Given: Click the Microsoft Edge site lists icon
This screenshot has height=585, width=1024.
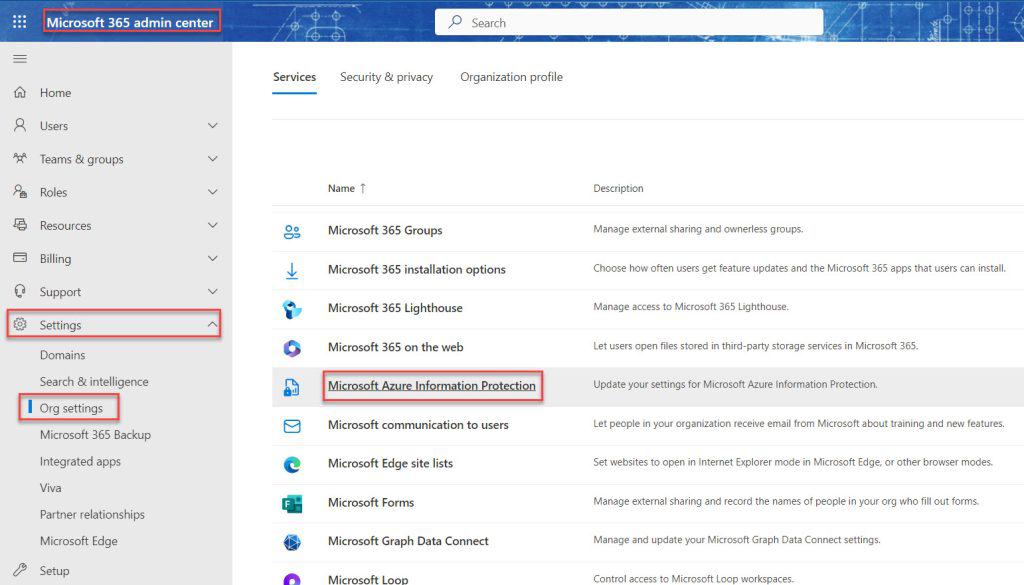Looking at the screenshot, I should tap(292, 464).
